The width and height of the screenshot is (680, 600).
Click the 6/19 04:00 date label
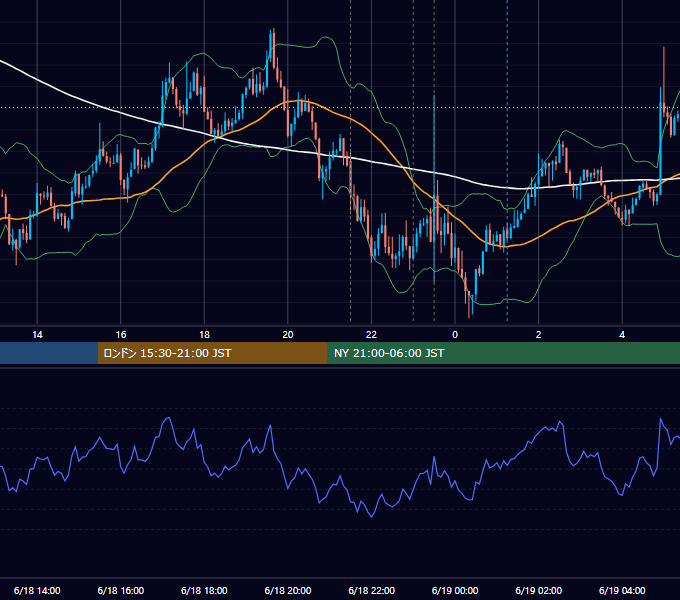pos(622,590)
